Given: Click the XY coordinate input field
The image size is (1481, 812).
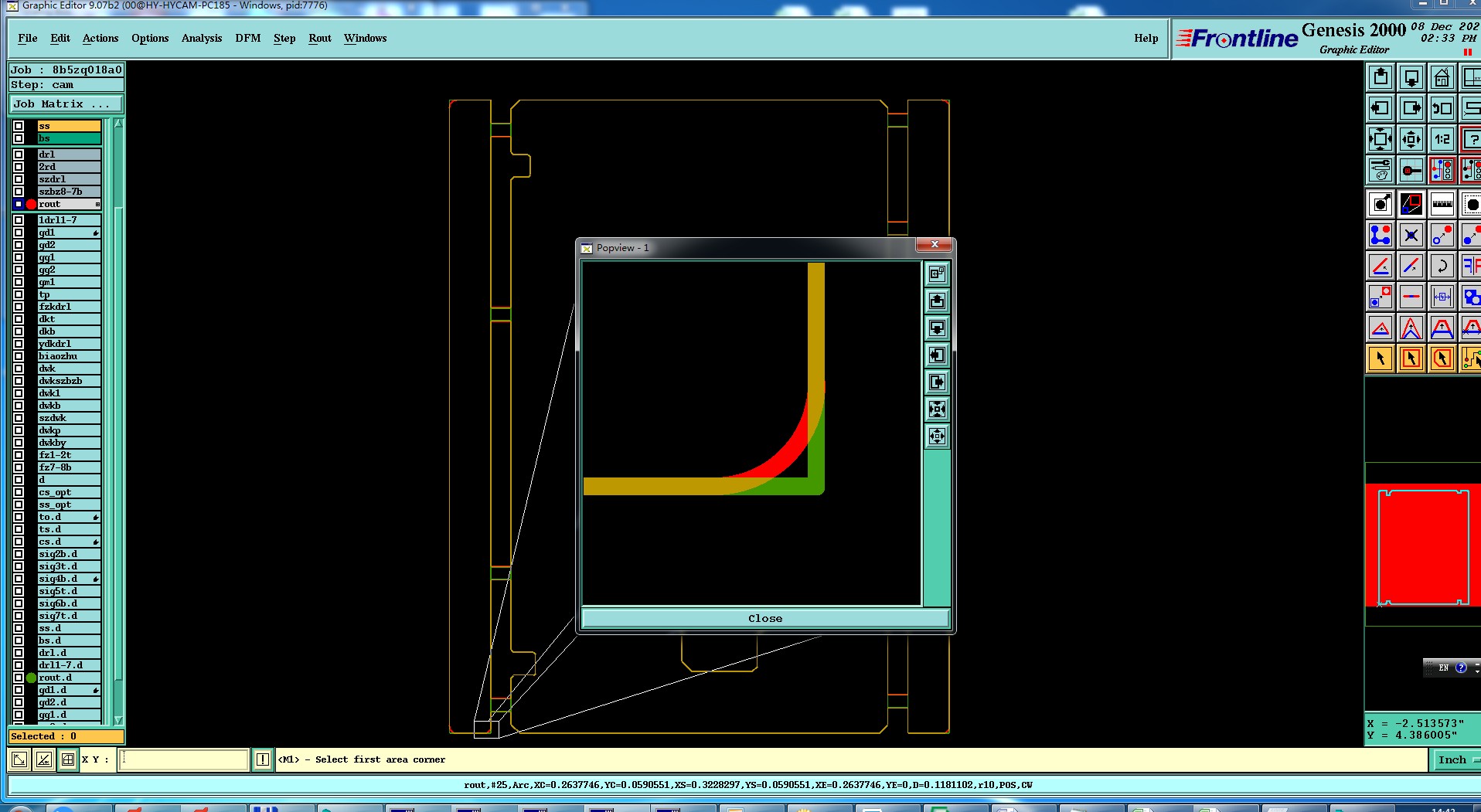Looking at the screenshot, I should pyautogui.click(x=183, y=759).
